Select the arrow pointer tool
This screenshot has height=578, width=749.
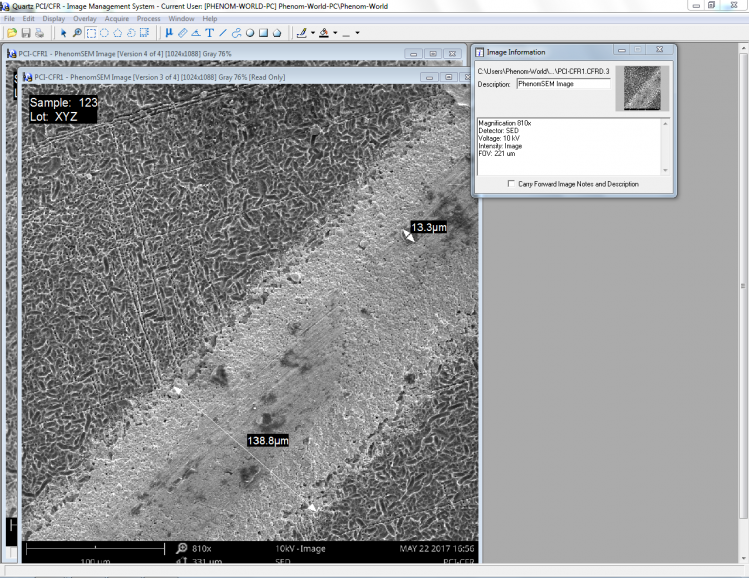64,33
